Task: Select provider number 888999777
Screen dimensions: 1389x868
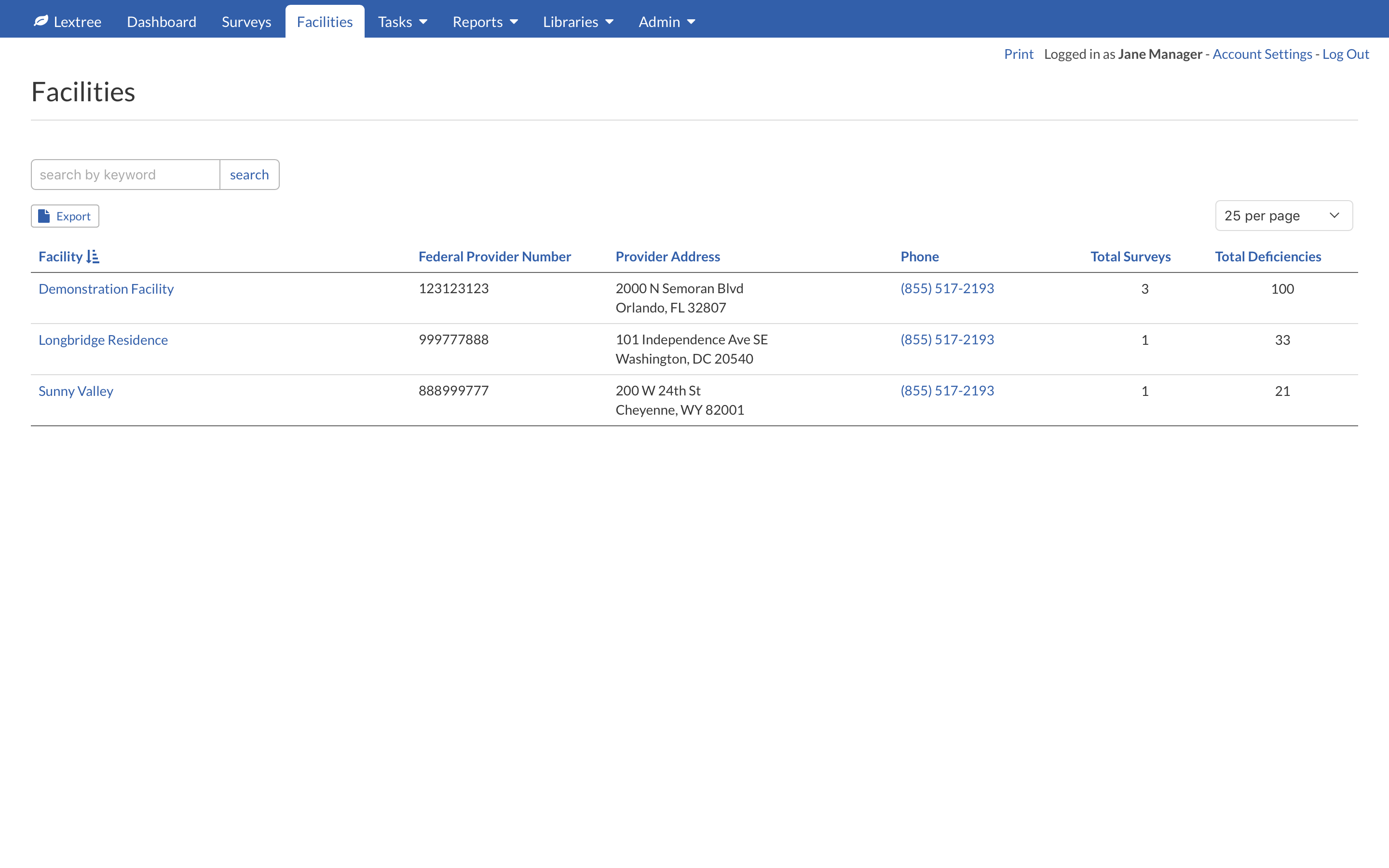Action: [453, 391]
